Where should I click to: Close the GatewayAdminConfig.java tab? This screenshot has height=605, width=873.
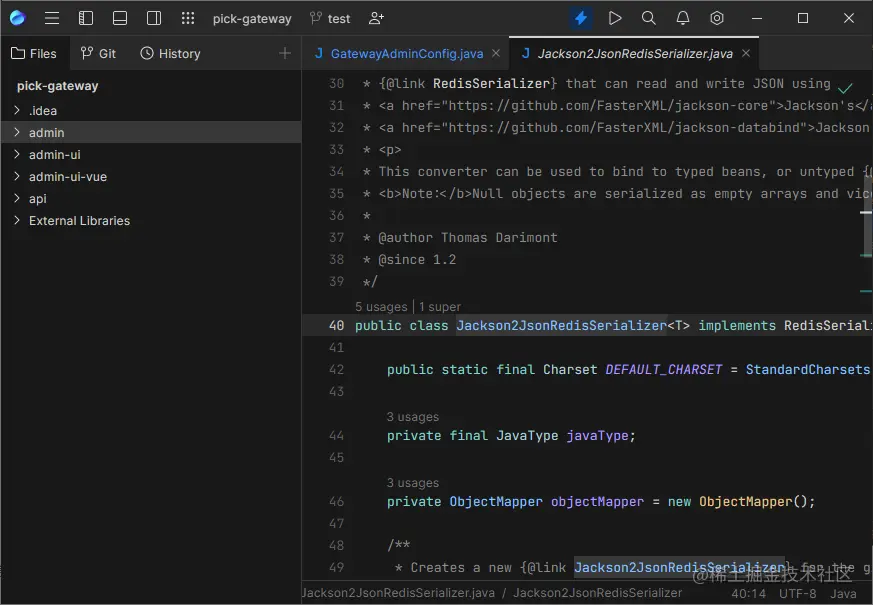coord(496,53)
